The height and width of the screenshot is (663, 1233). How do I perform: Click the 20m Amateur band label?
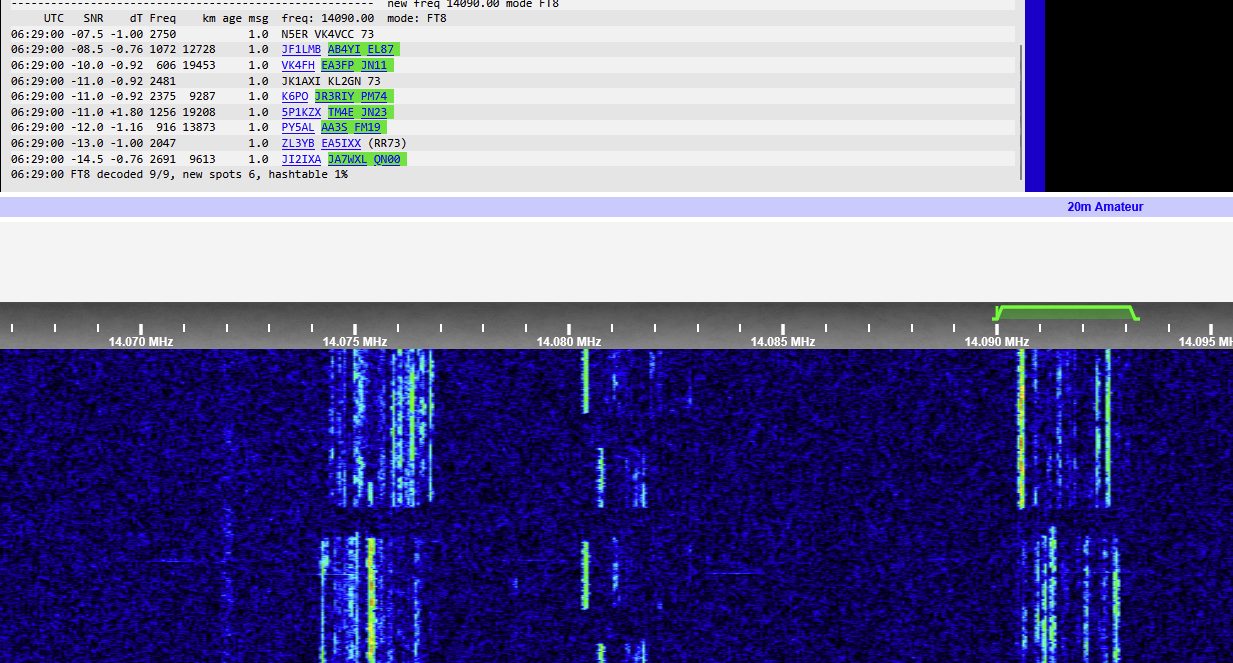[x=1105, y=207]
